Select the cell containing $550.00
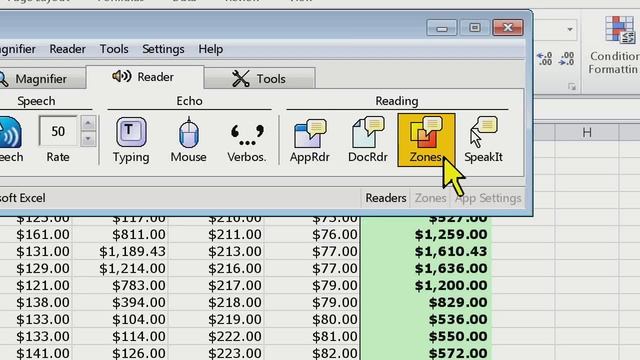The width and height of the screenshot is (640, 360). click(x=426, y=336)
